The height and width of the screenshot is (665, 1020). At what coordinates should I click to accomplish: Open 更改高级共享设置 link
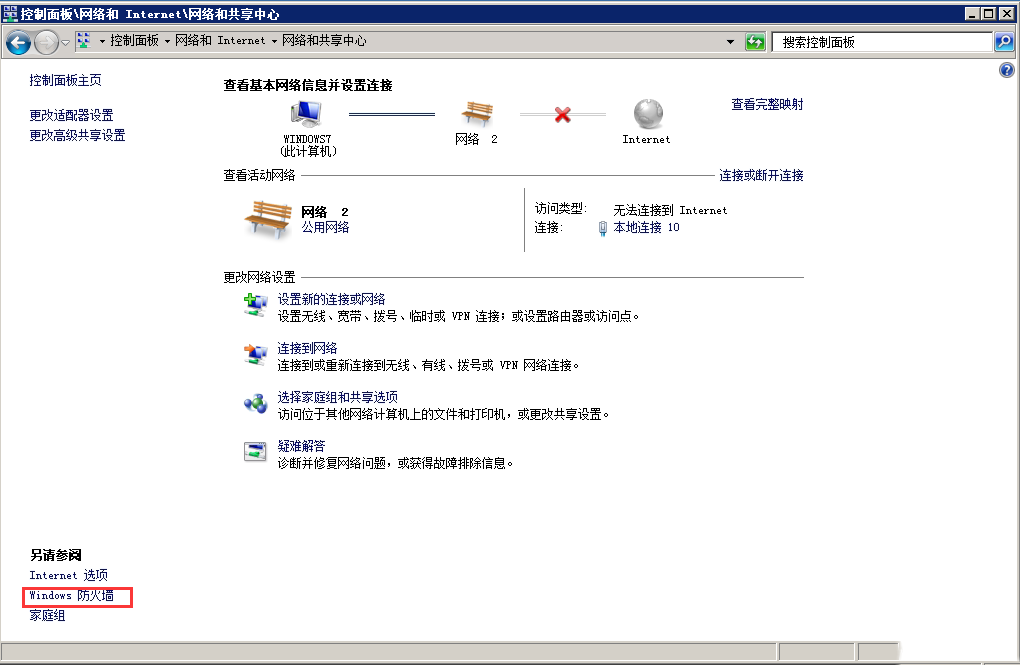pyautogui.click(x=77, y=135)
